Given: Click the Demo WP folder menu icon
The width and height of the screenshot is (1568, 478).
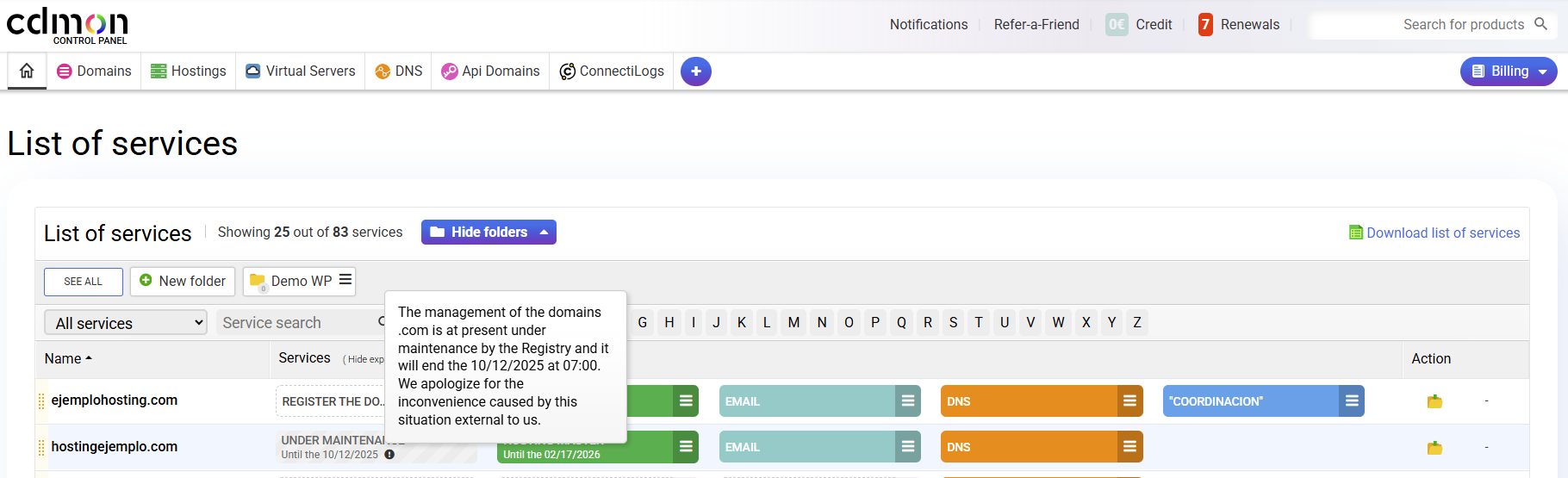Looking at the screenshot, I should pyautogui.click(x=345, y=280).
